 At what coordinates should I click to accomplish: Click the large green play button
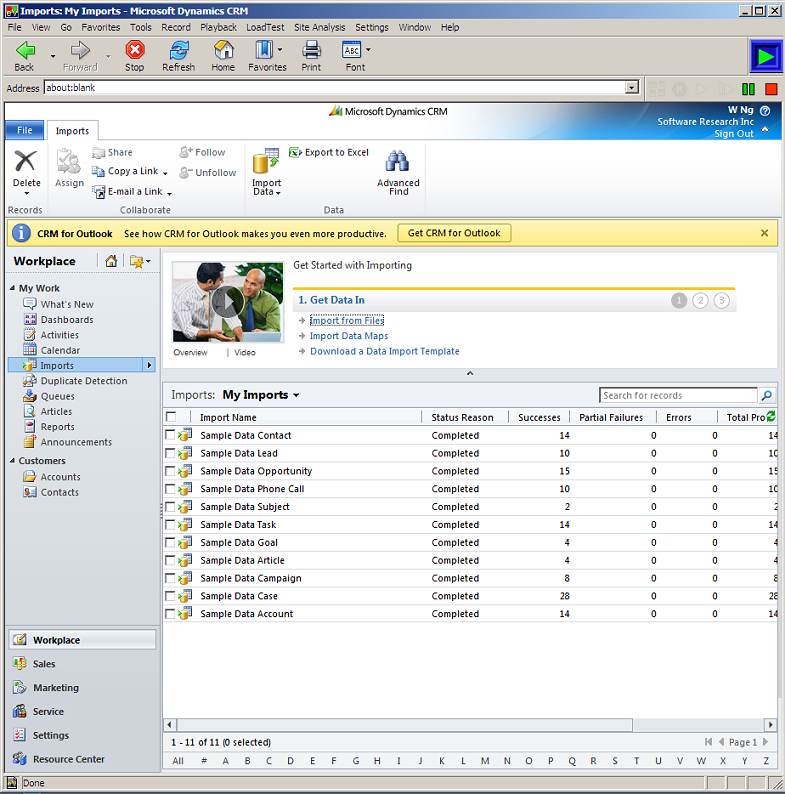point(766,56)
